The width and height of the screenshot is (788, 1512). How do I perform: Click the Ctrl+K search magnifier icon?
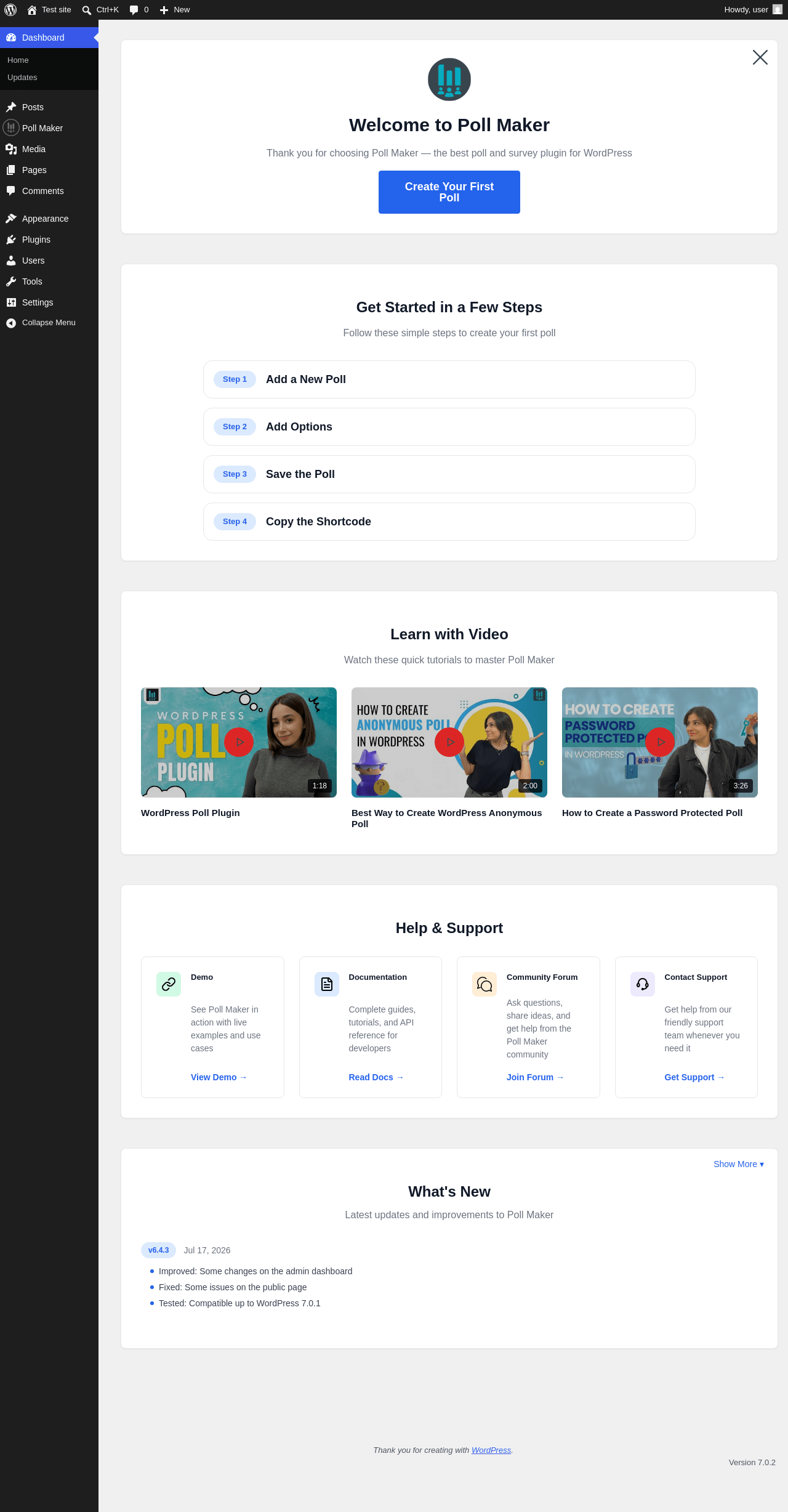tap(87, 10)
